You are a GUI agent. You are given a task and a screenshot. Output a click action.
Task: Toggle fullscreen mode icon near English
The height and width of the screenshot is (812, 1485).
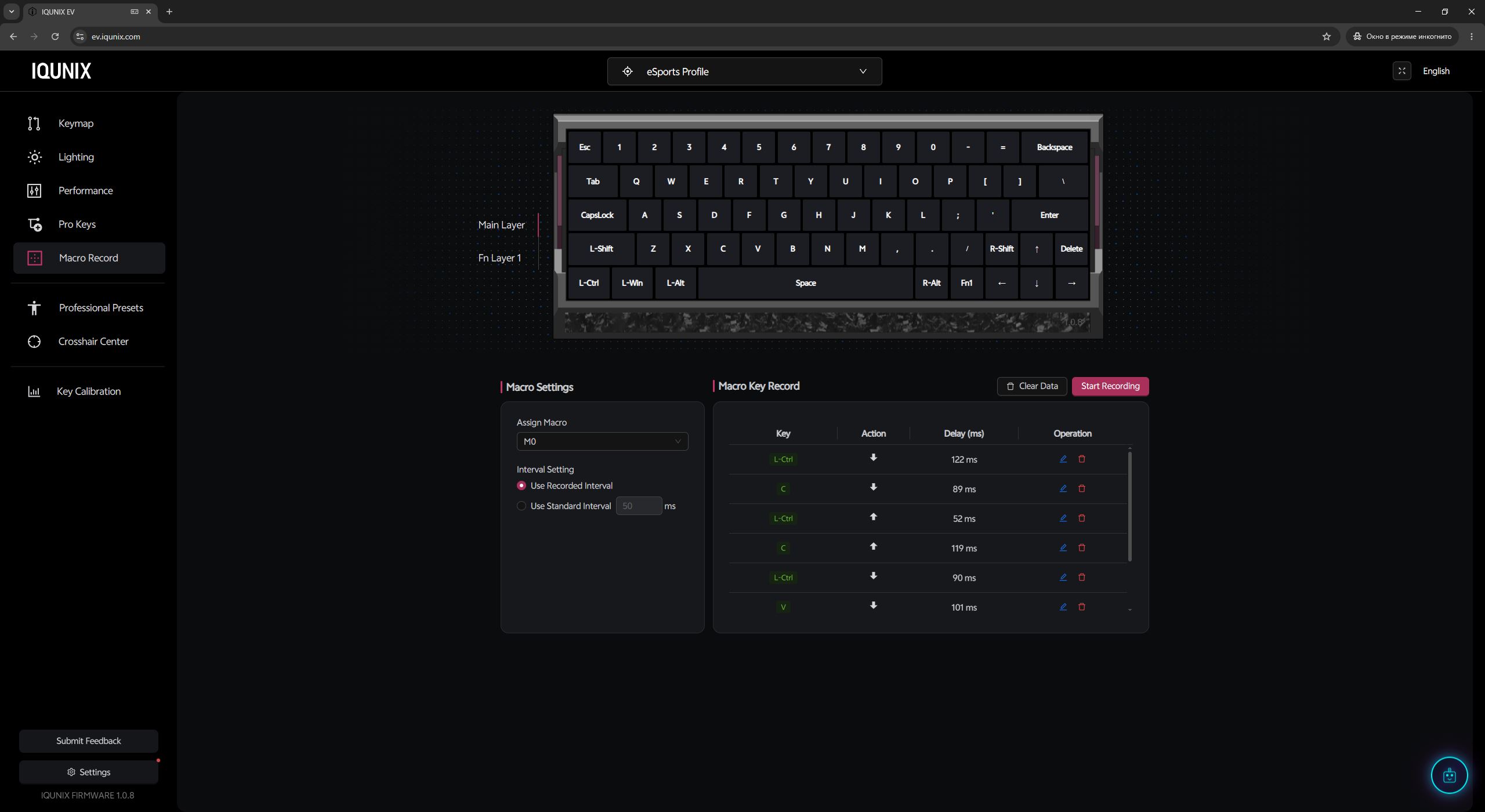click(x=1401, y=71)
